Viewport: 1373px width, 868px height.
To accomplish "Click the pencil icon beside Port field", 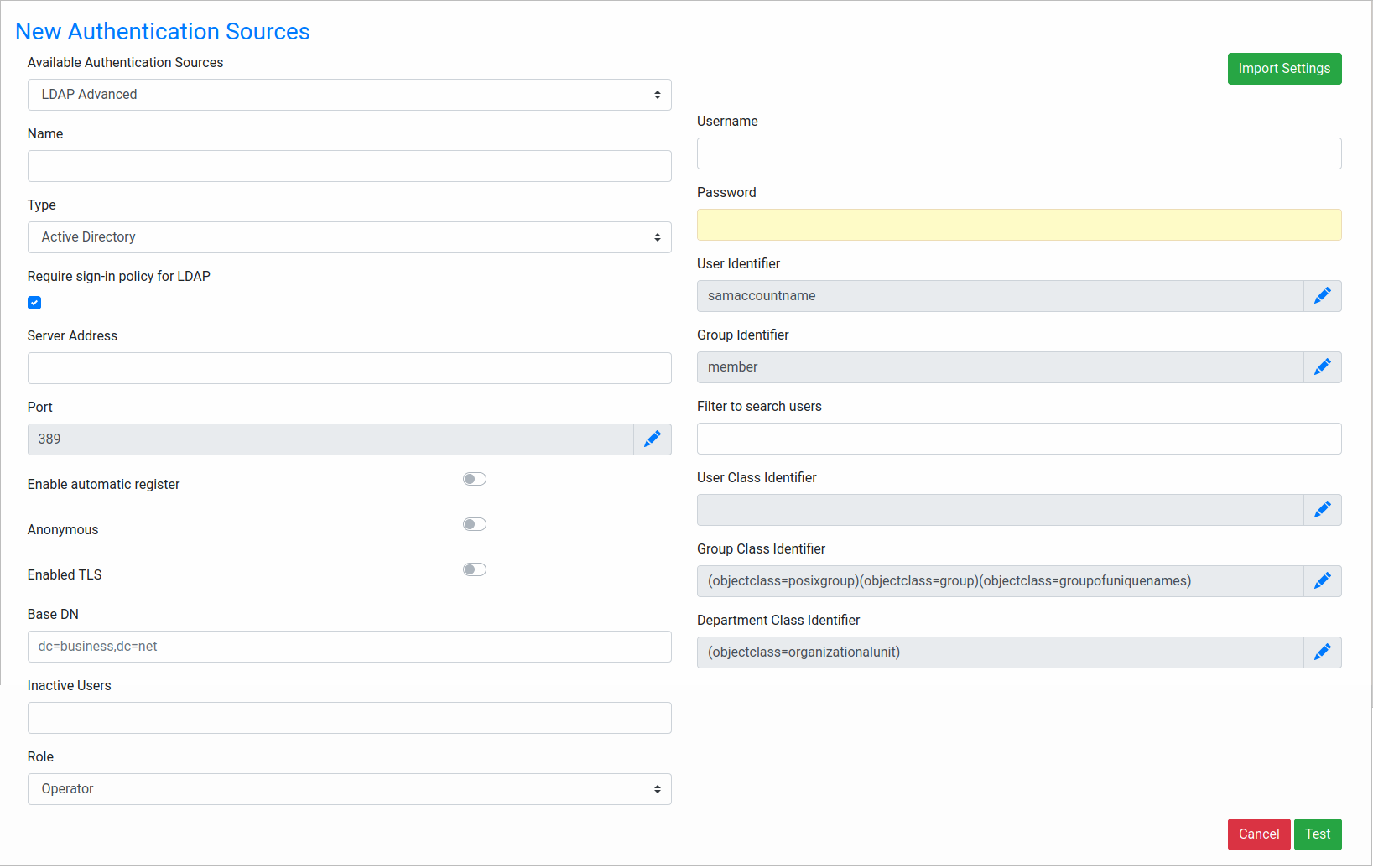I will tap(652, 439).
